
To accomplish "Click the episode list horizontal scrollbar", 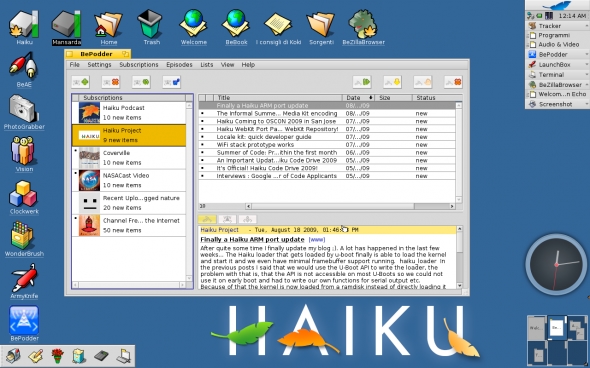I will tap(350, 206).
